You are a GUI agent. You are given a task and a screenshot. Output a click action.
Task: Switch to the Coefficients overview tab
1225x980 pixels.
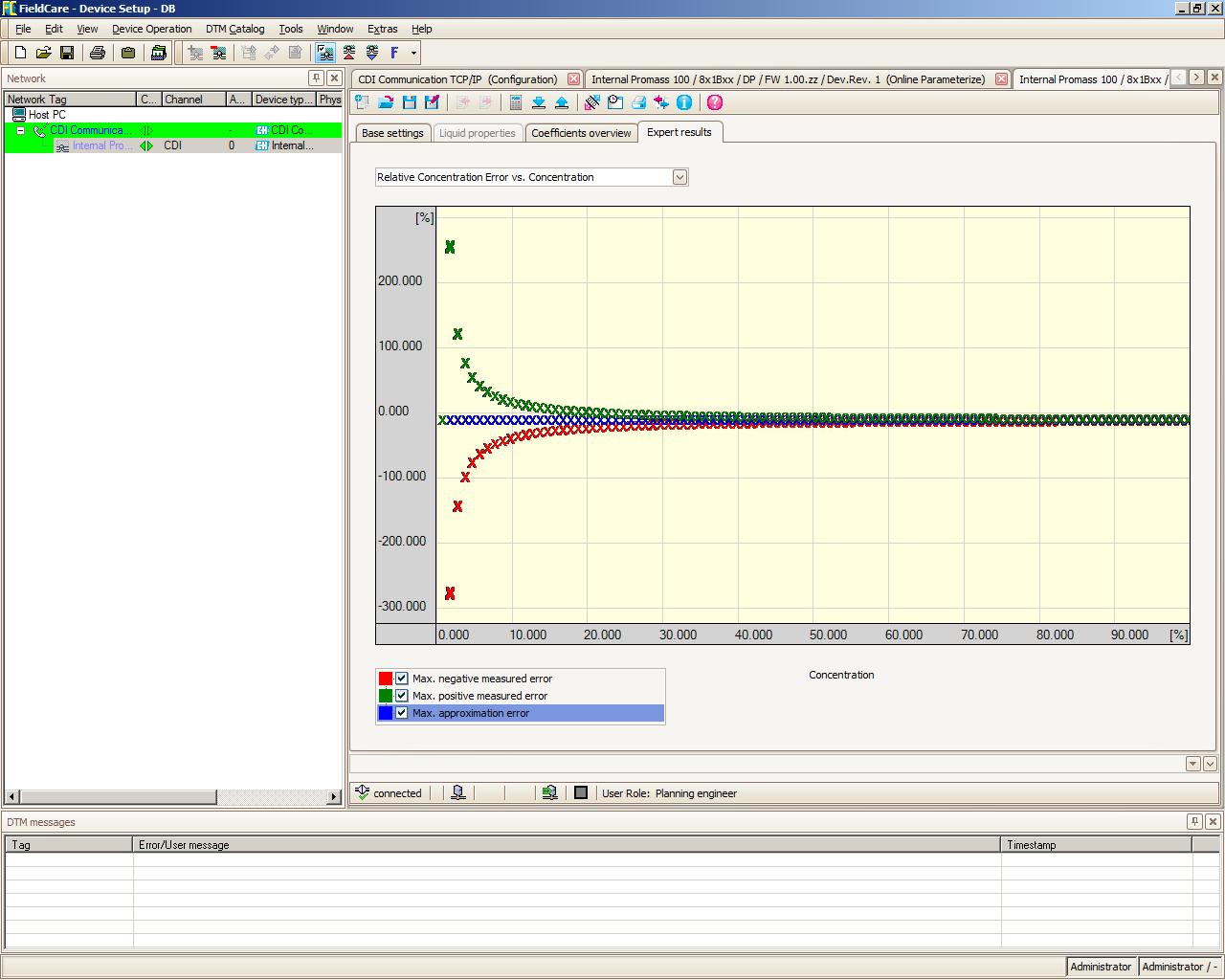(581, 132)
